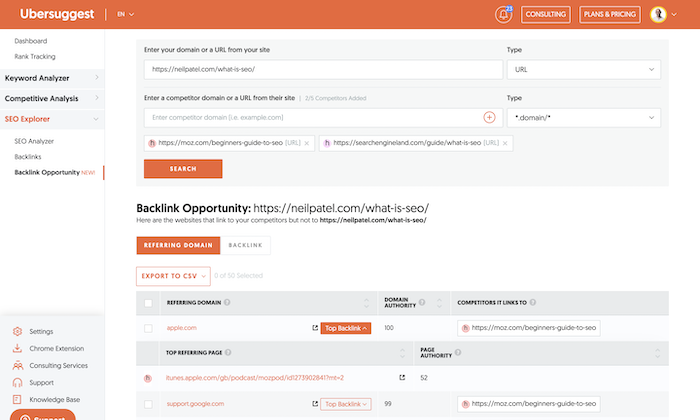Check the support.google.com row checkbox
This screenshot has height=420, width=700.
click(x=148, y=404)
